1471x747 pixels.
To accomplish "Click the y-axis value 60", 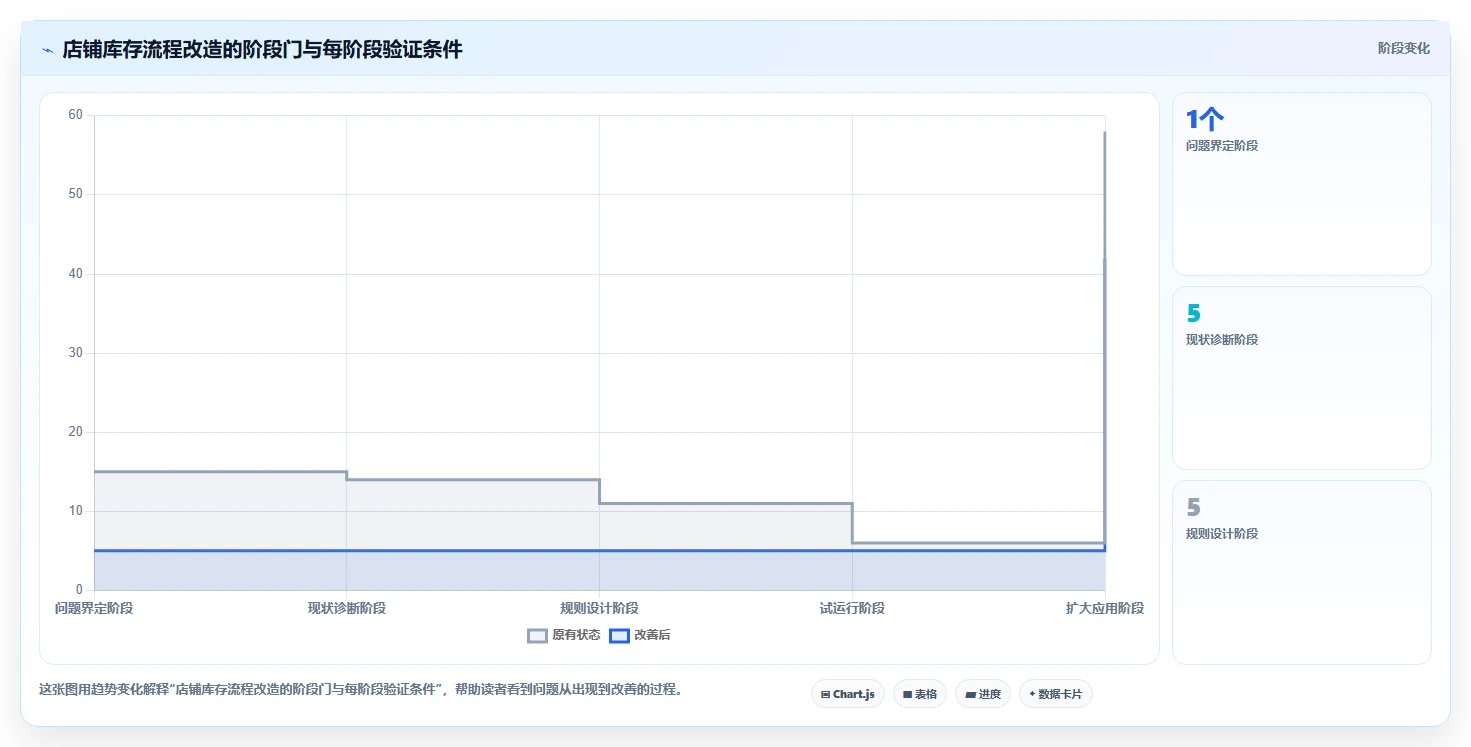I will [x=75, y=115].
